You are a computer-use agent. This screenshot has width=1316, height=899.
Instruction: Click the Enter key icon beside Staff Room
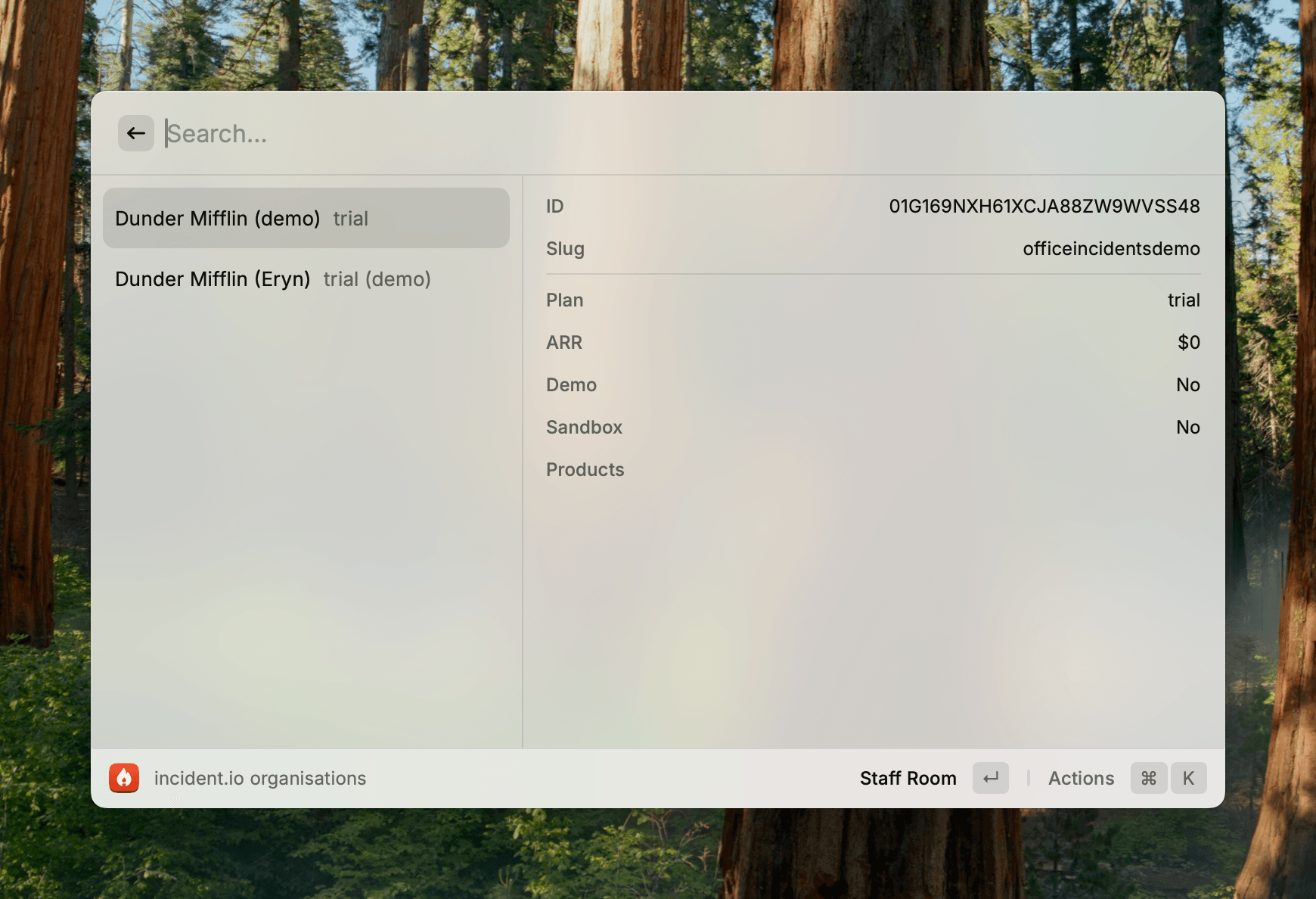tap(991, 778)
